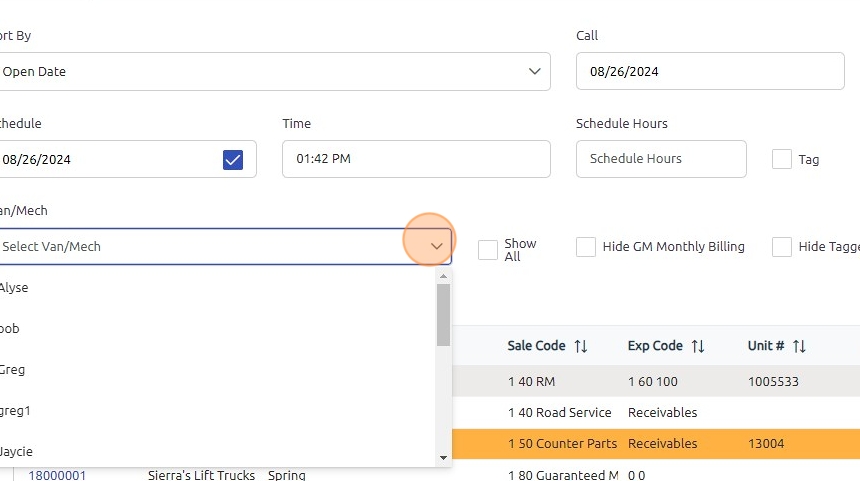Sort by the Sale Code column arrows

click(x=581, y=346)
